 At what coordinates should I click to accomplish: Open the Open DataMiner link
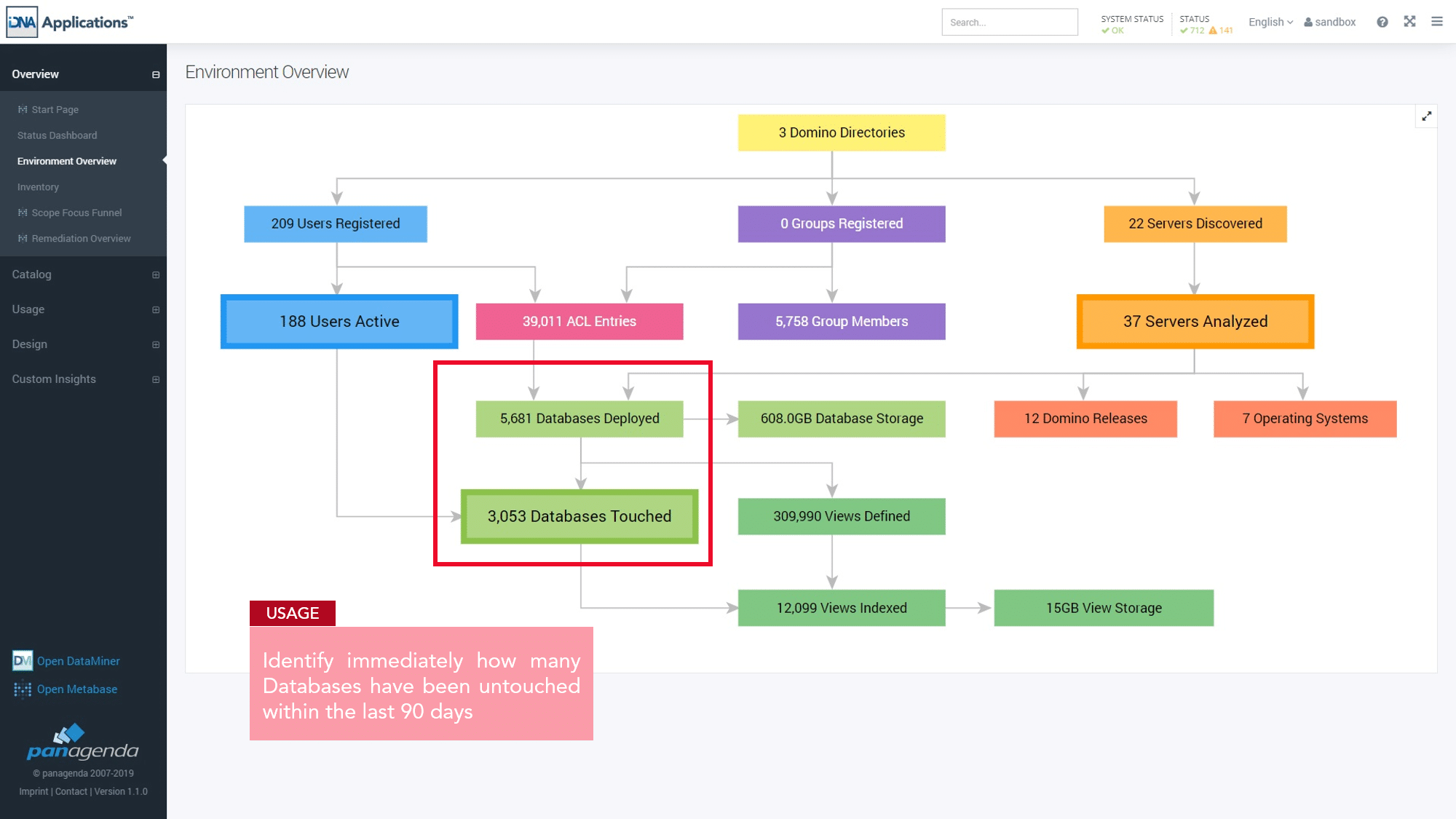coord(78,661)
